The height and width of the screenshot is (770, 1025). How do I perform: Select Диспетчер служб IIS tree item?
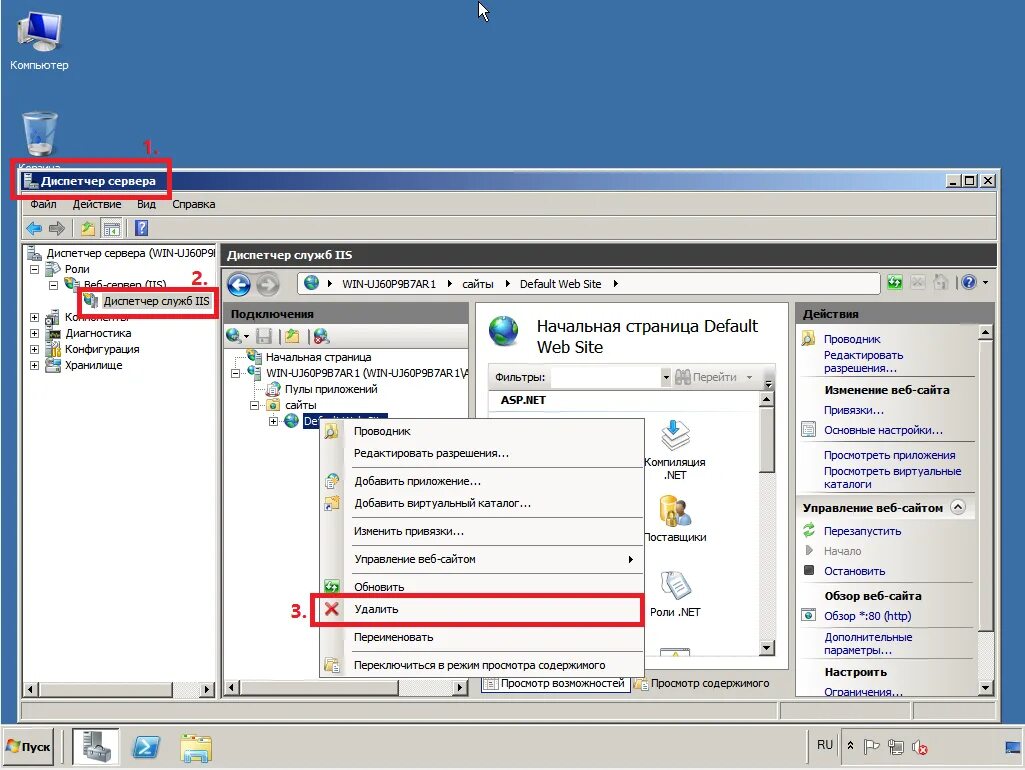coord(156,301)
